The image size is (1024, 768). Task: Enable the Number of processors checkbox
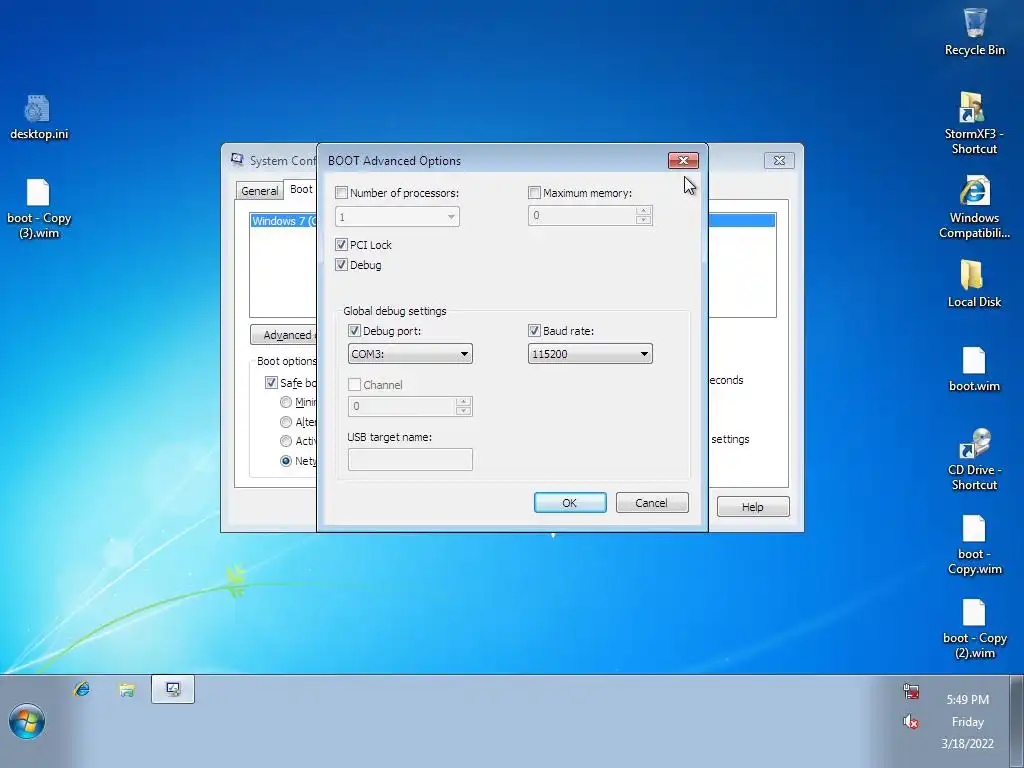click(x=341, y=193)
